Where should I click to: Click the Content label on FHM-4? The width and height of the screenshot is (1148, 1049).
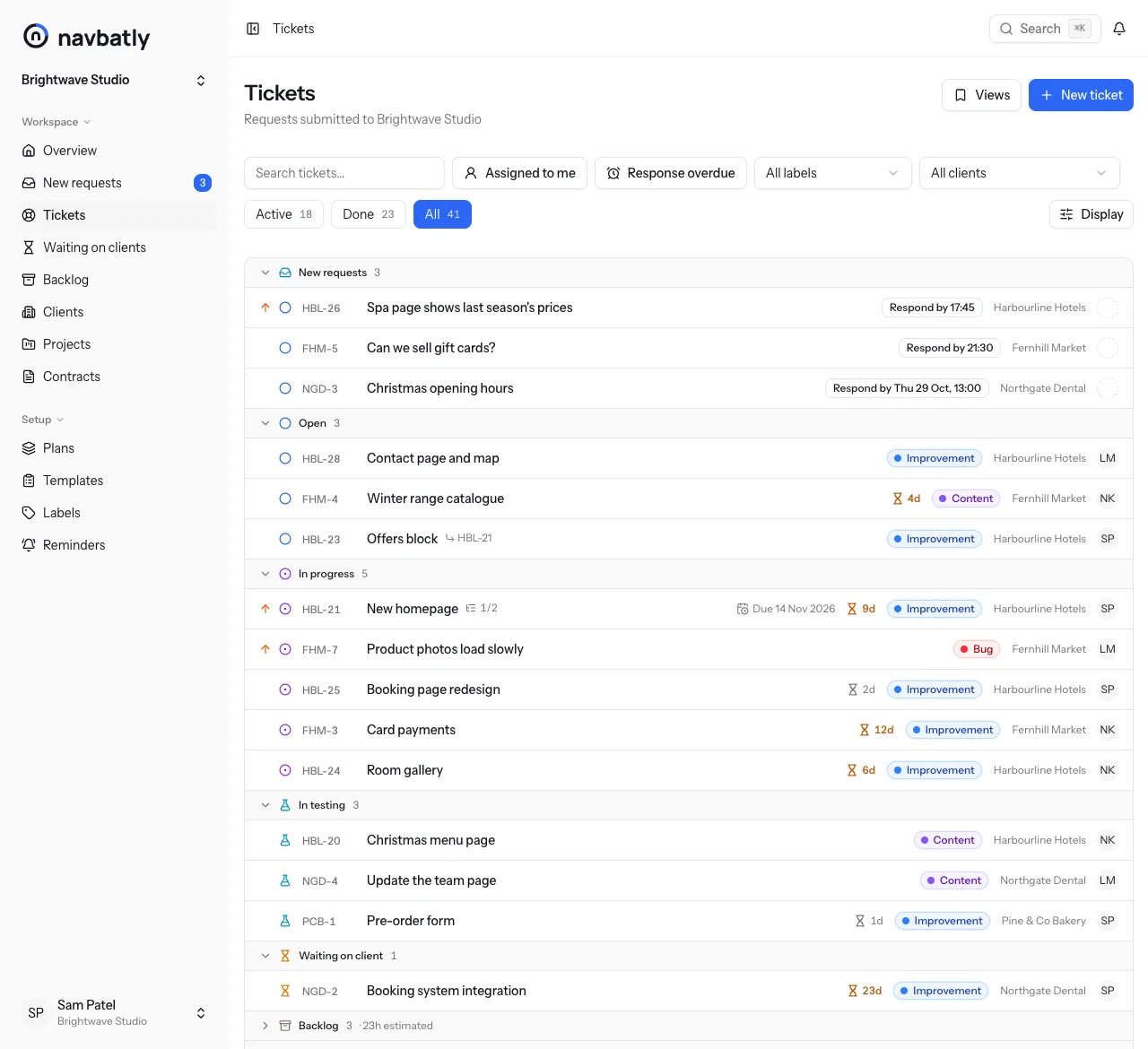[966, 498]
